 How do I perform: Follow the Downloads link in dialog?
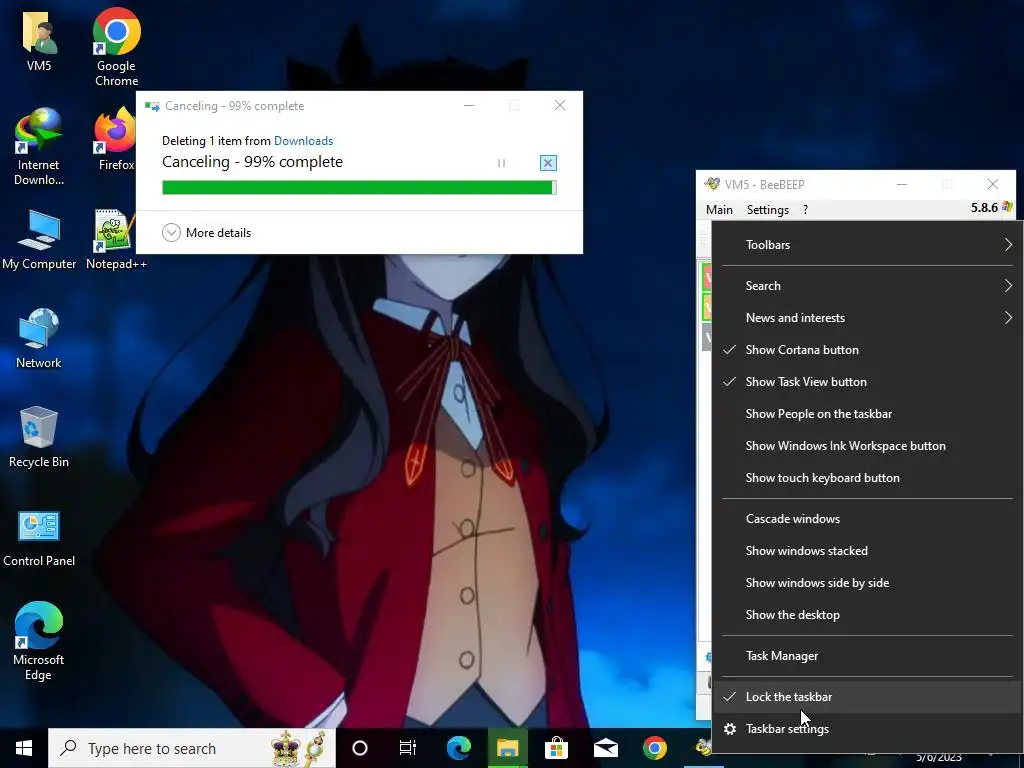click(303, 141)
